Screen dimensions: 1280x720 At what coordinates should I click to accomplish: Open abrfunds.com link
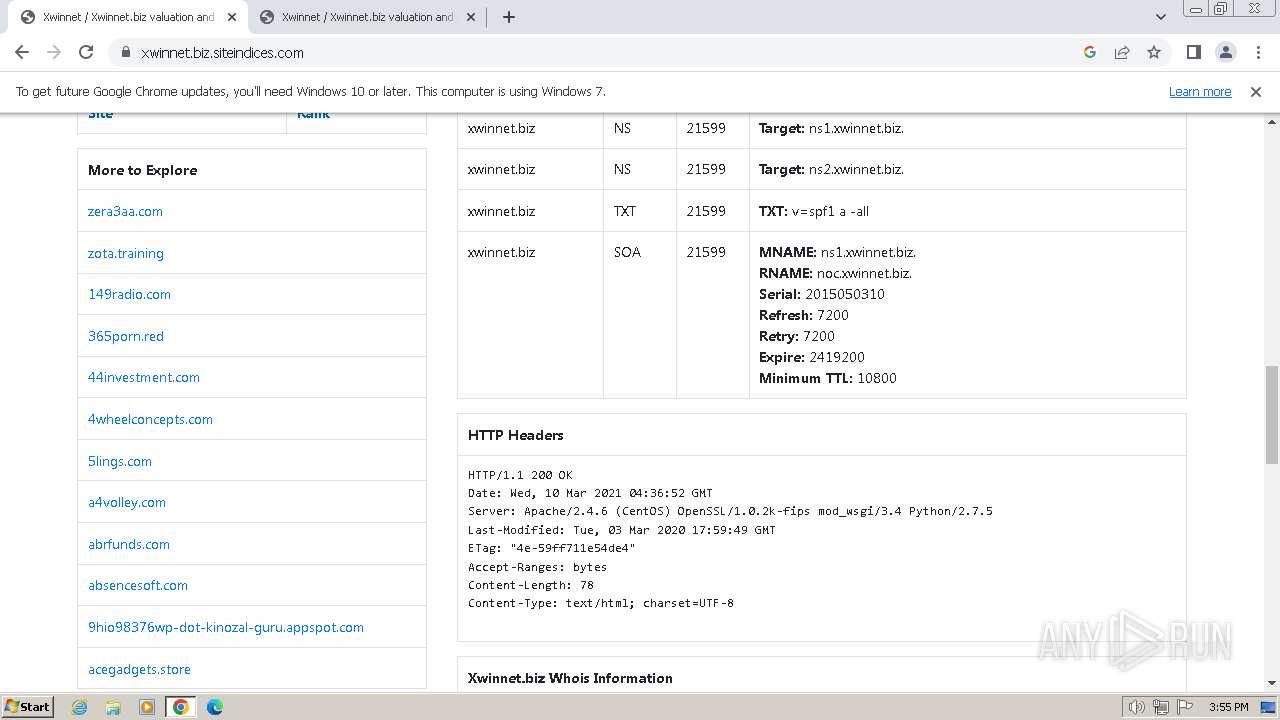tap(129, 544)
